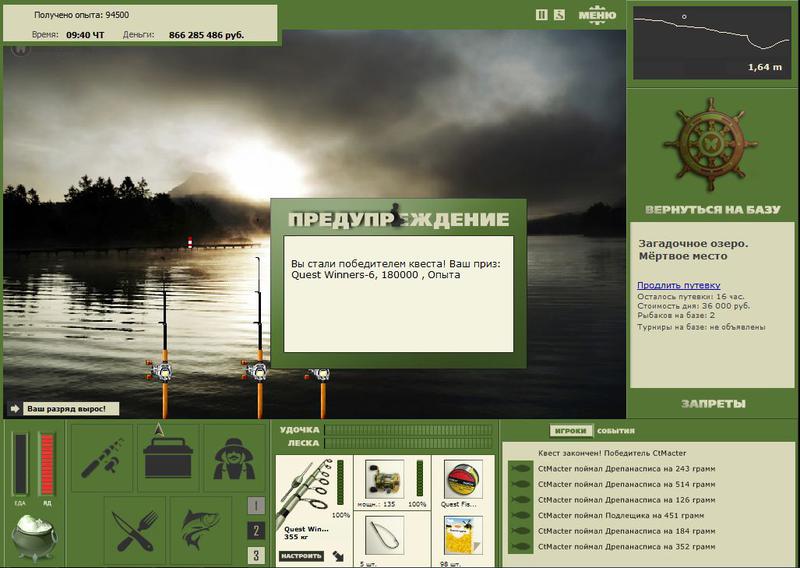Select rod slot number 2
The image size is (800, 568).
[x=256, y=531]
